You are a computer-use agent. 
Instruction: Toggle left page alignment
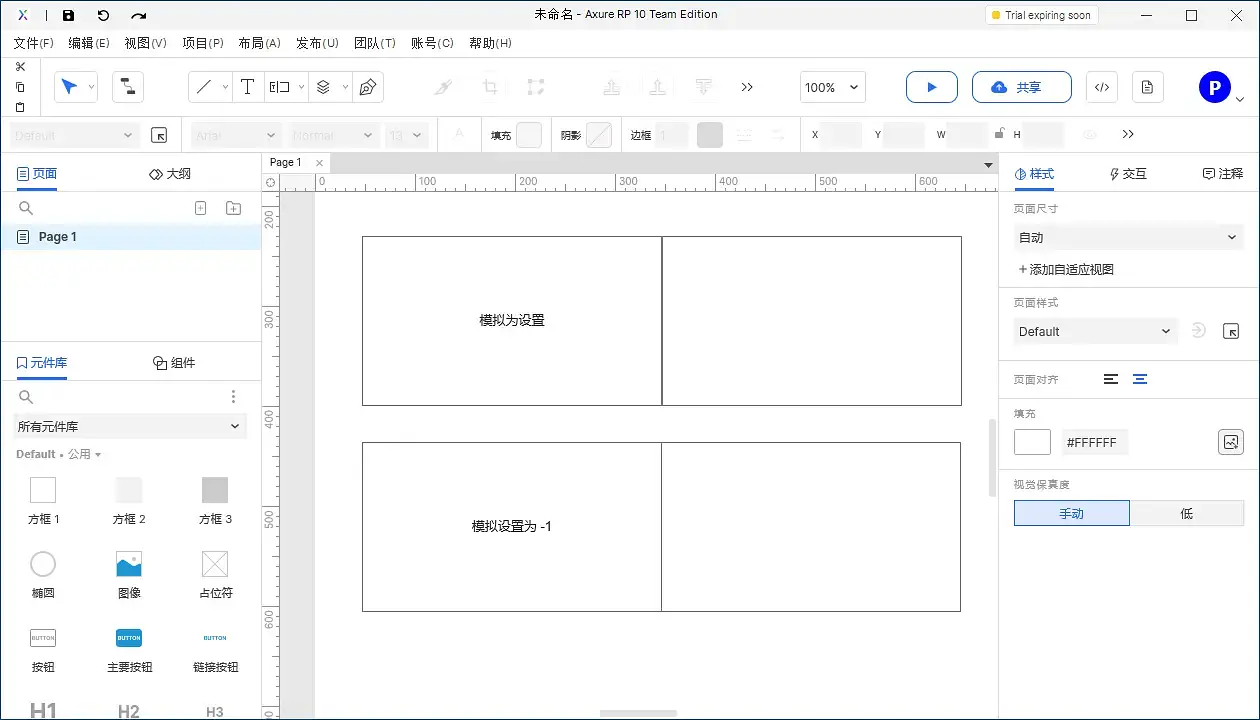[x=1110, y=379]
